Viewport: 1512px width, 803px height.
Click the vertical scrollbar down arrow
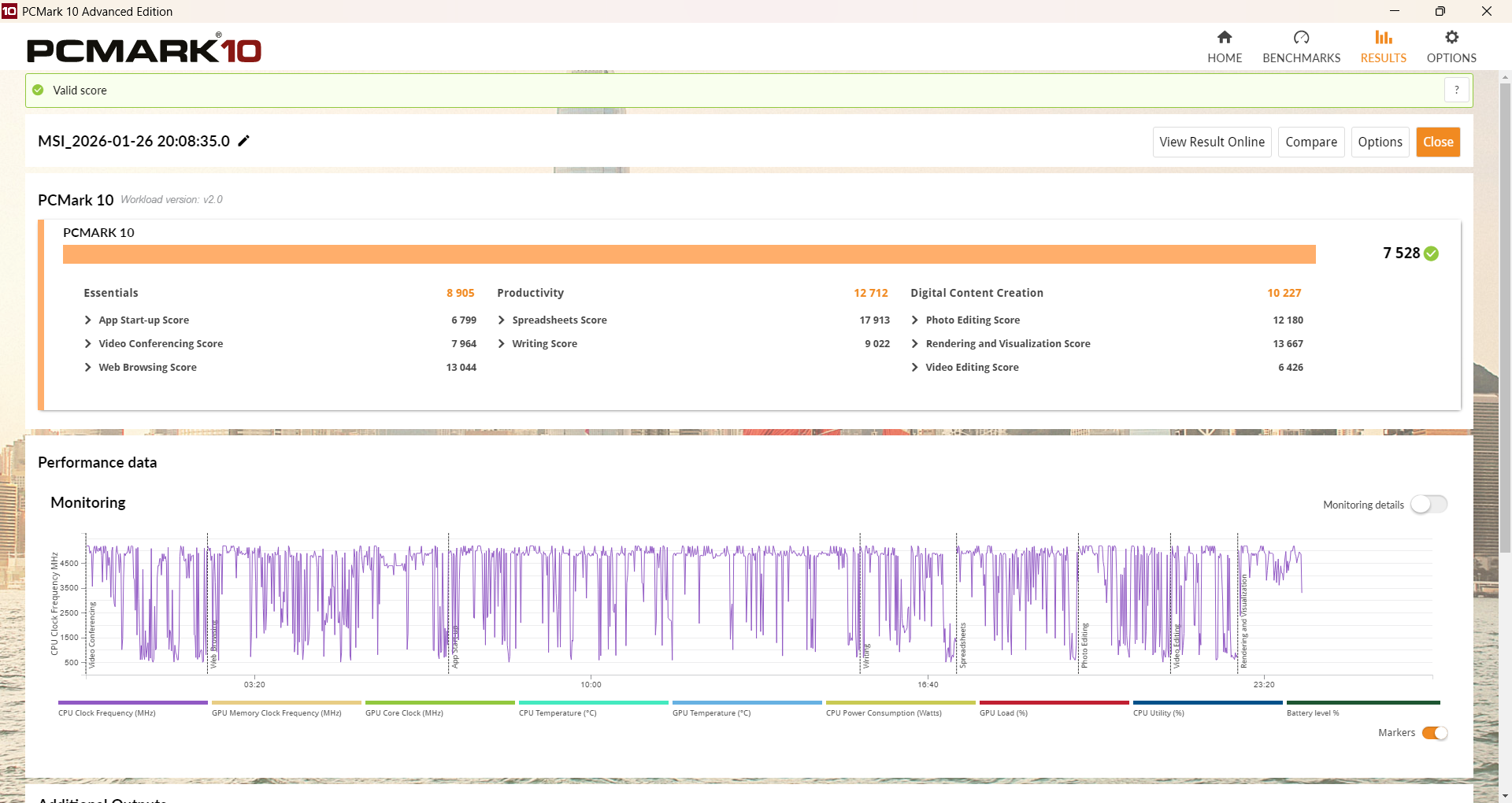[x=1505, y=796]
